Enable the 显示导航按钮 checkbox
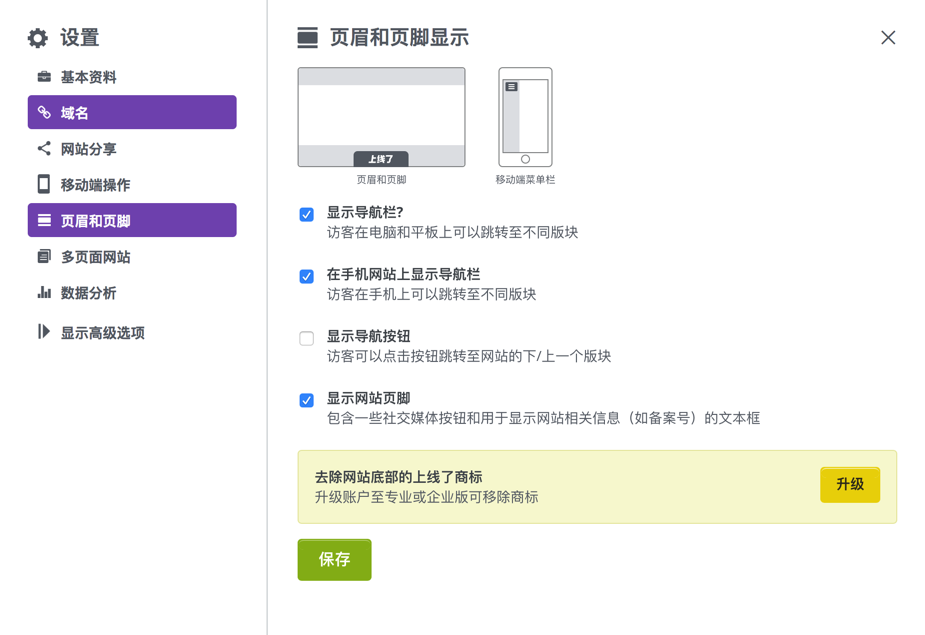The image size is (925, 635). tap(307, 338)
